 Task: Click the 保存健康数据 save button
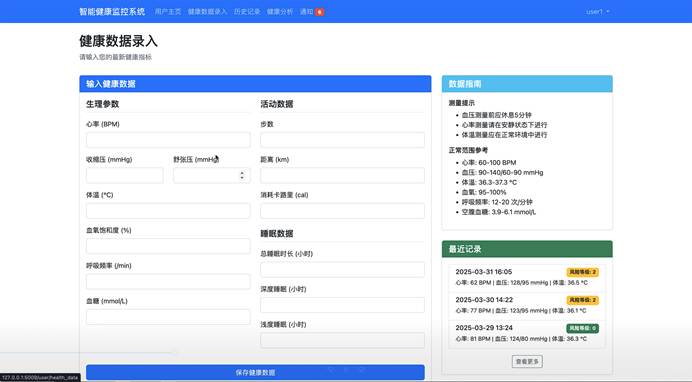click(255, 372)
